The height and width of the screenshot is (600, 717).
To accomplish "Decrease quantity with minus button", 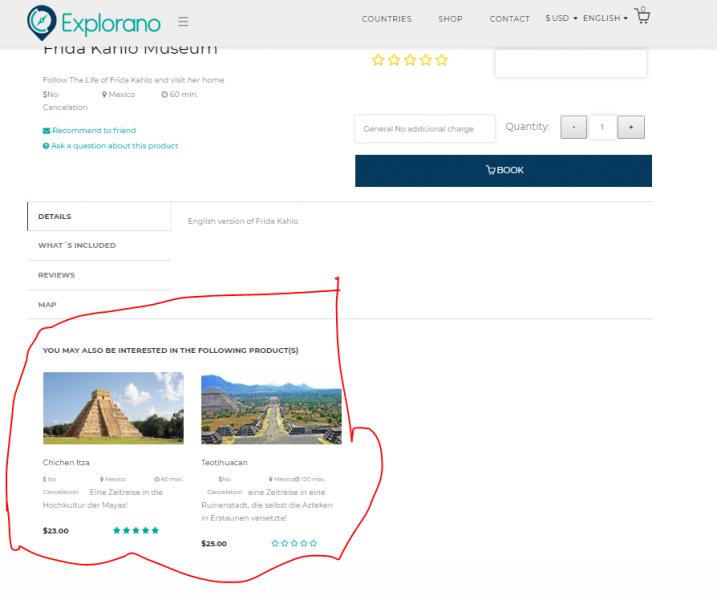I will (573, 128).
